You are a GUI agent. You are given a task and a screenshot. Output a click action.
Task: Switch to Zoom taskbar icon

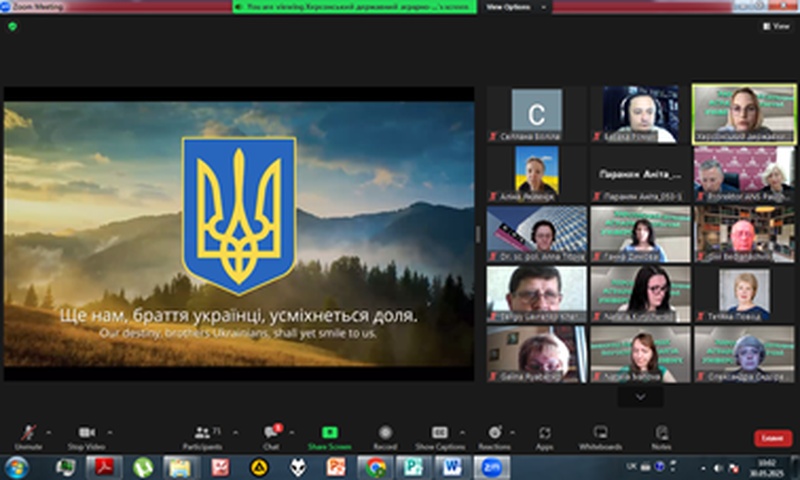tap(491, 467)
